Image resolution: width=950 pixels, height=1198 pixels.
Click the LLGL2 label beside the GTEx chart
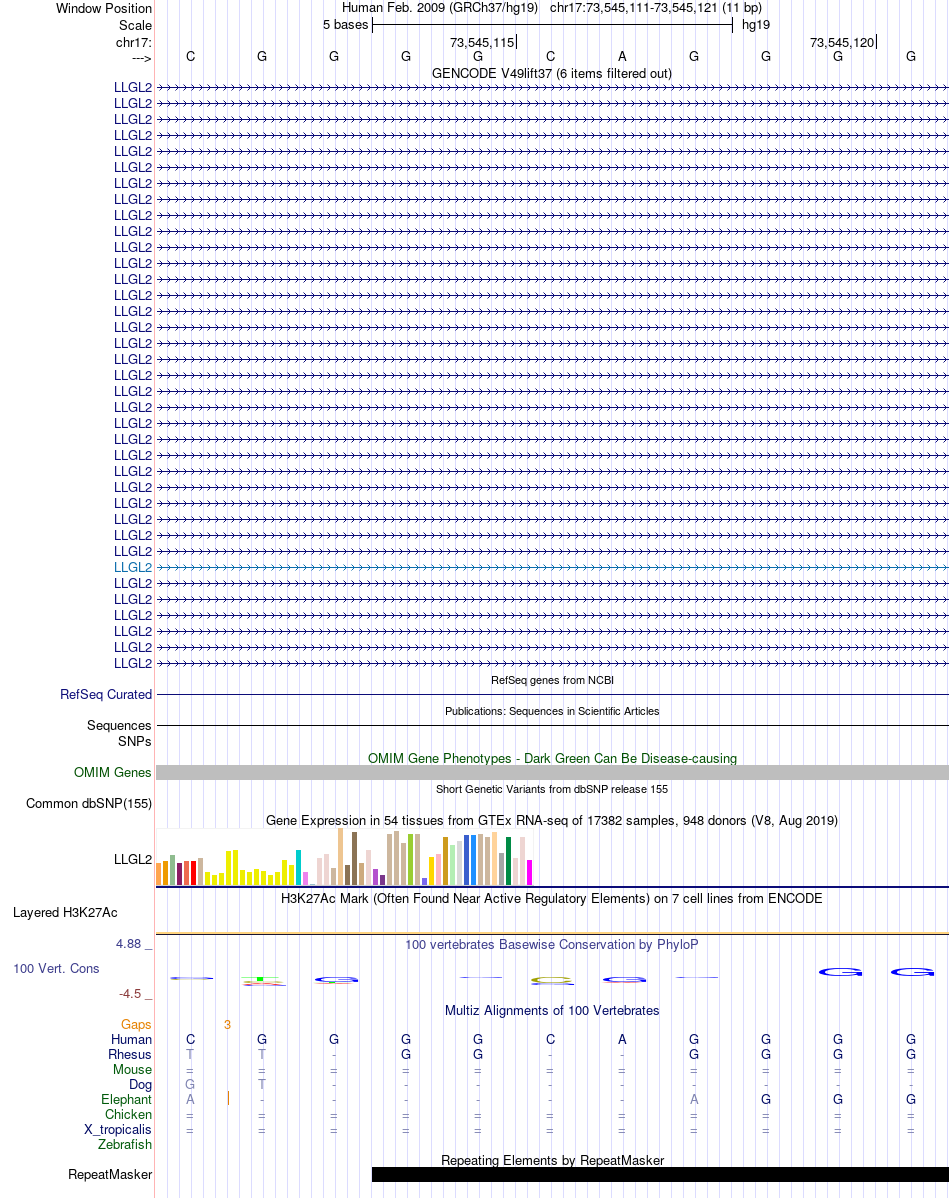pos(133,860)
